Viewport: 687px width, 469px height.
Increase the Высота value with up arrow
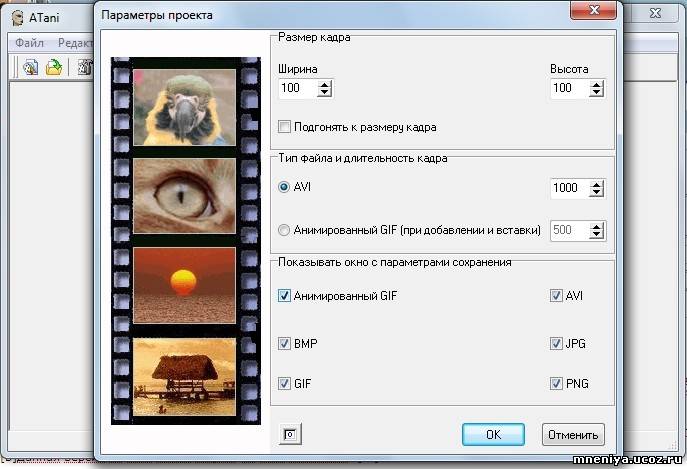click(x=596, y=84)
